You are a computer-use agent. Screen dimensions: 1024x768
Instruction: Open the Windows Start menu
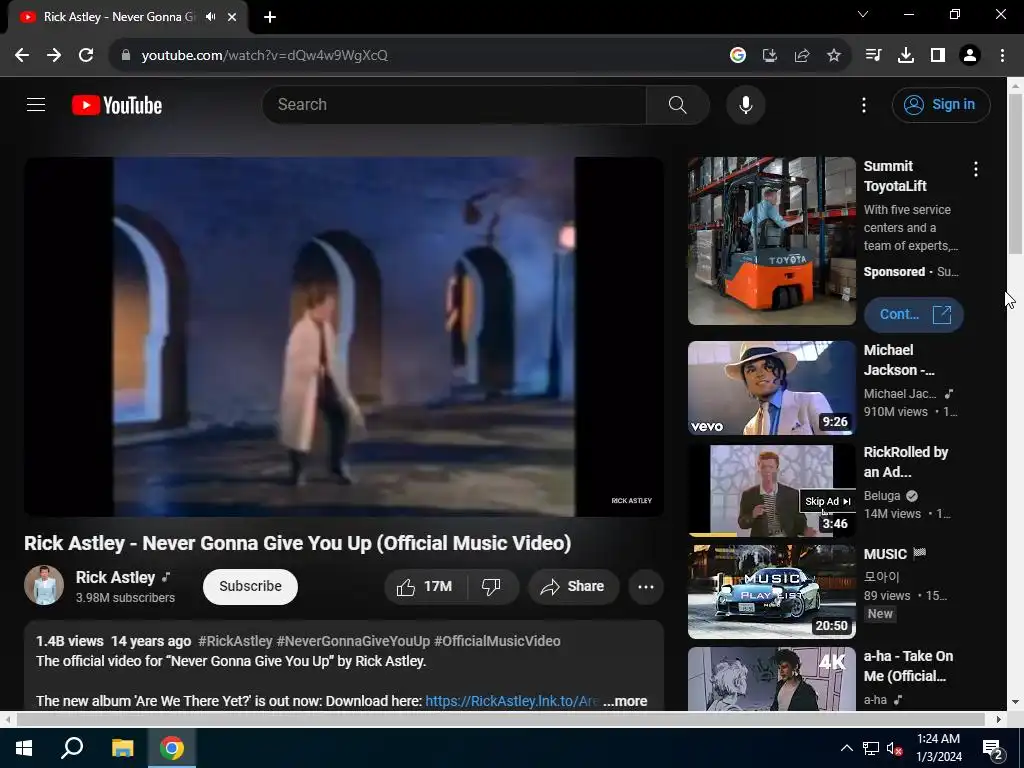(x=24, y=748)
